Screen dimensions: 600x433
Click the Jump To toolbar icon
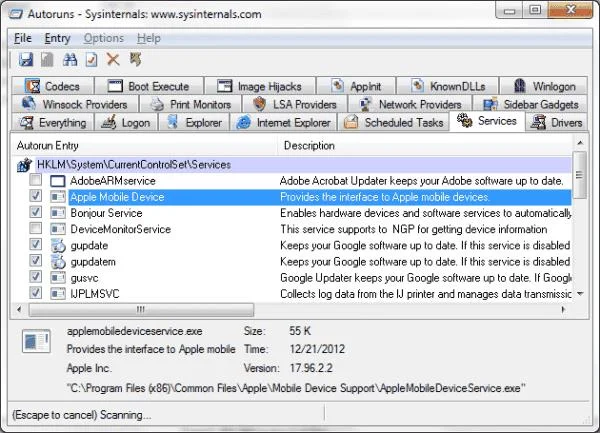coord(135,59)
